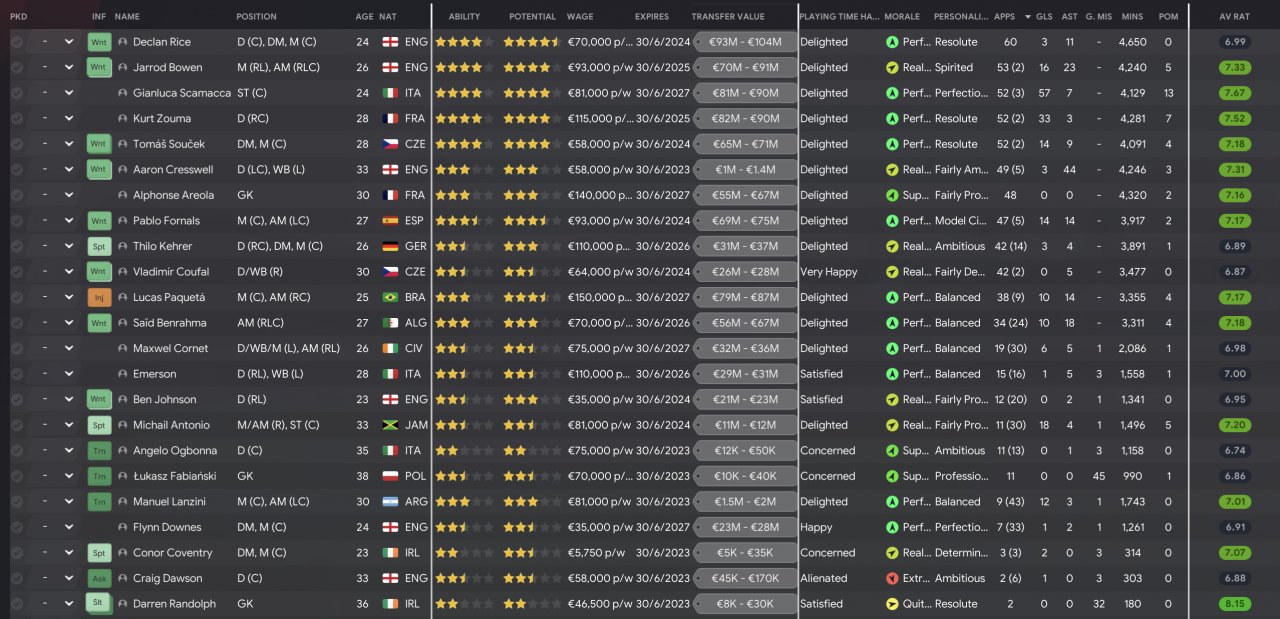Toggle the picked checkbox for Kurt Zouma
The height and width of the screenshot is (619, 1280).
point(17,119)
